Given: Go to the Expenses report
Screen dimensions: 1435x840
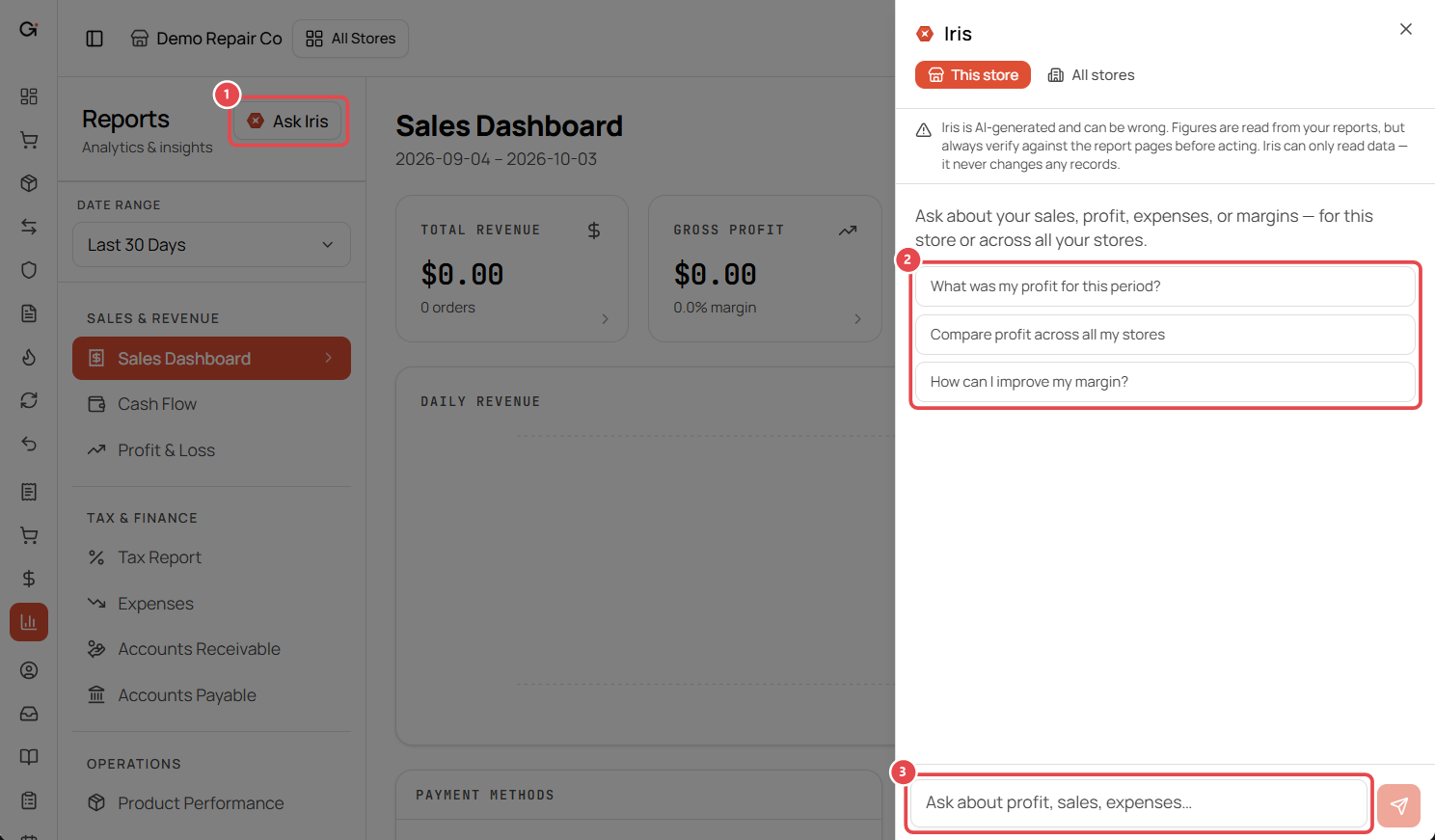Looking at the screenshot, I should pos(211,604).
